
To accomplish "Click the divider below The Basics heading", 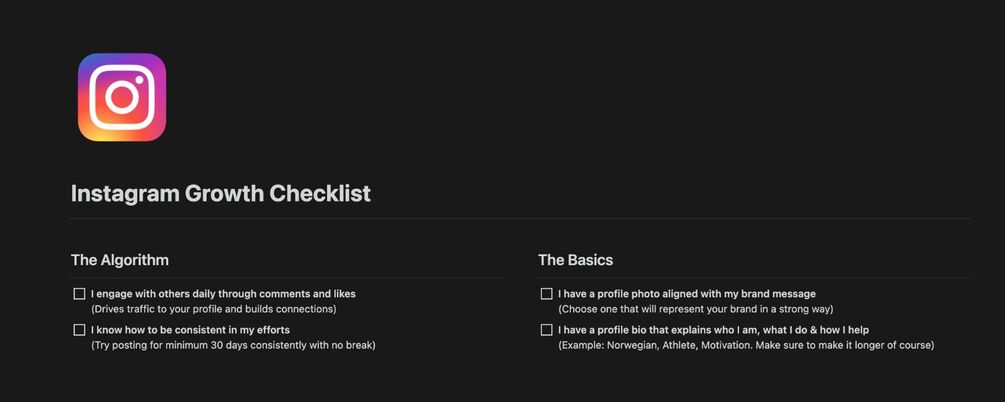I will (753, 277).
